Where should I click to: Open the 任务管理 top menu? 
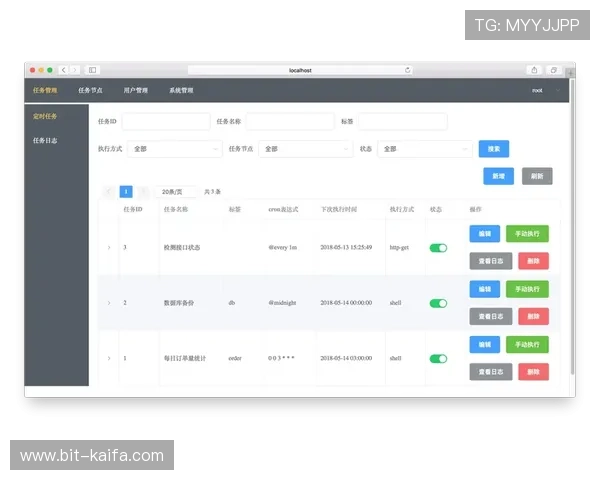click(x=45, y=90)
